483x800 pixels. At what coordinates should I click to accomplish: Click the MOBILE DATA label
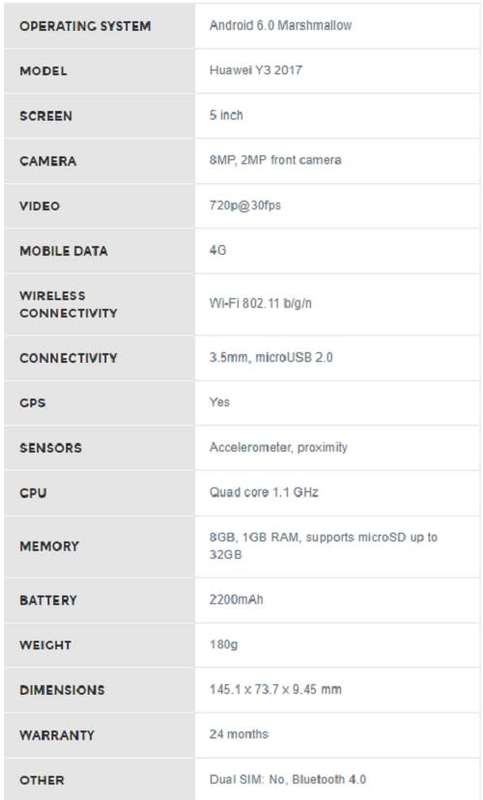pos(64,251)
